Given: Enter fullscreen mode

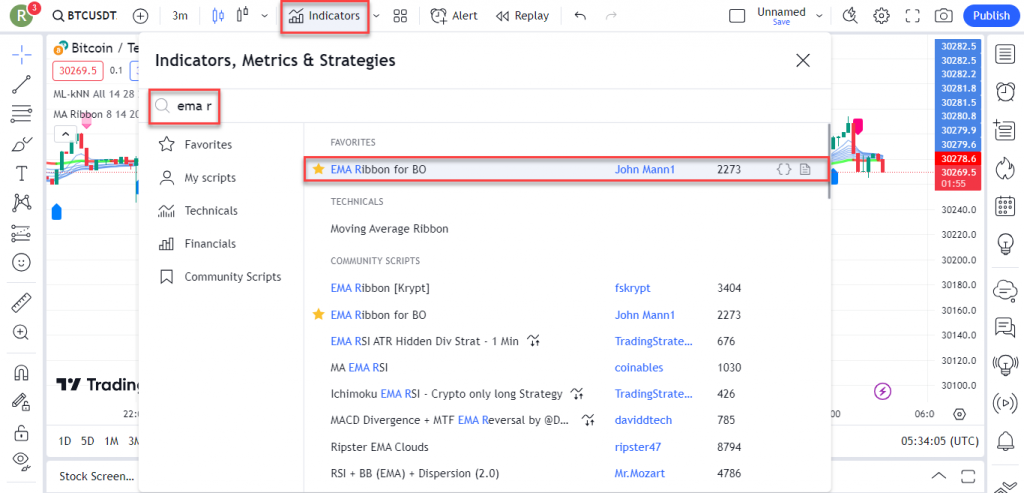Looking at the screenshot, I should click(x=912, y=16).
